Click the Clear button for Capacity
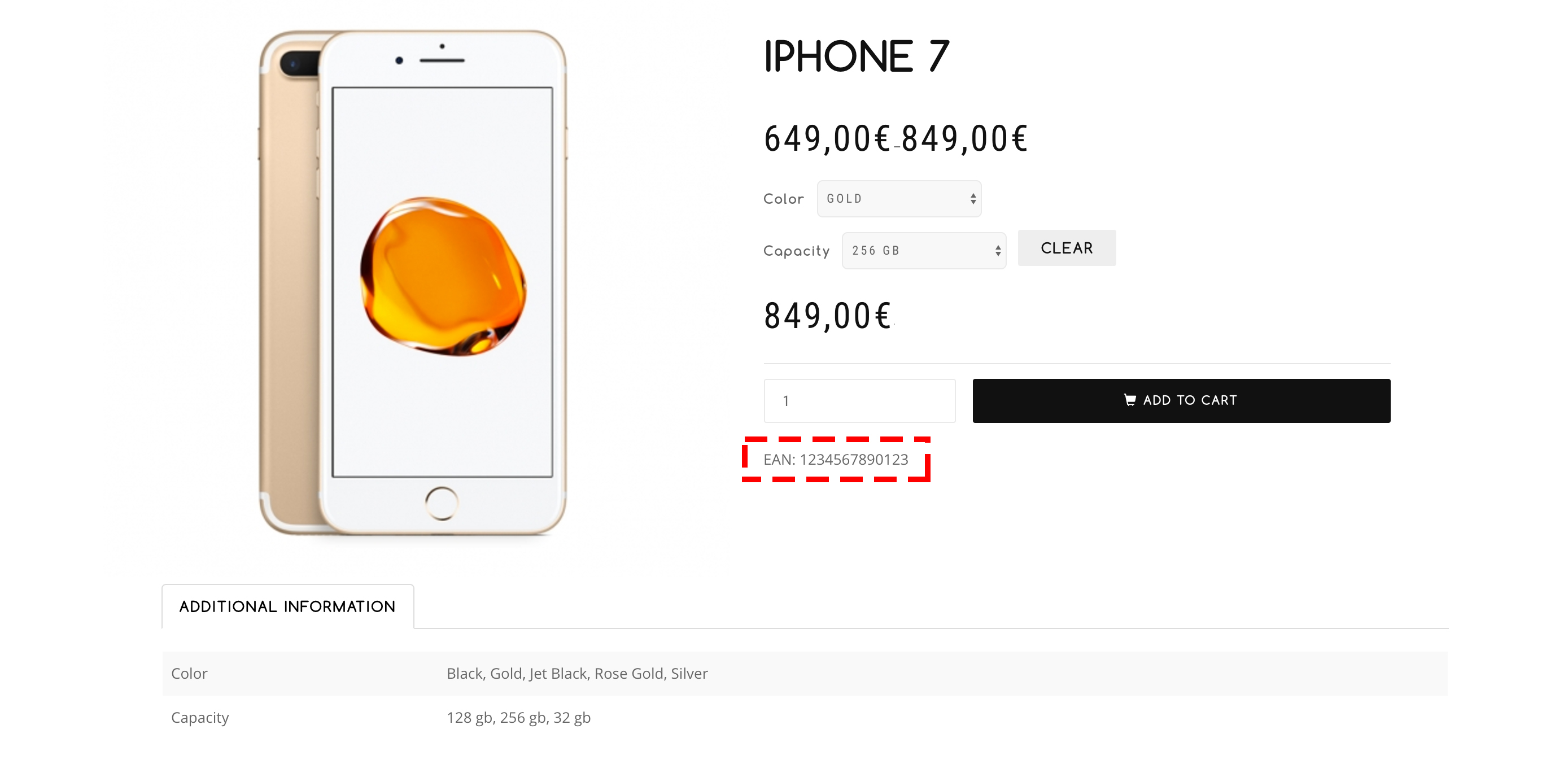The width and height of the screenshot is (1568, 764). (1064, 248)
